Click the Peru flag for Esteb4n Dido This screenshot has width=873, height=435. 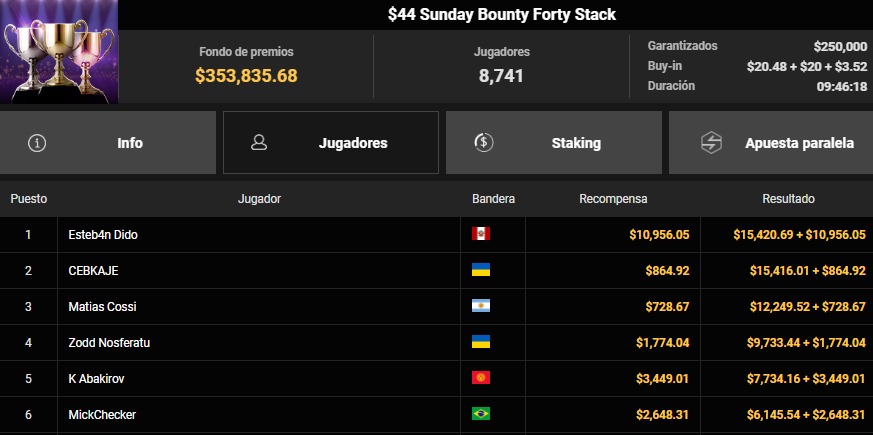481,234
